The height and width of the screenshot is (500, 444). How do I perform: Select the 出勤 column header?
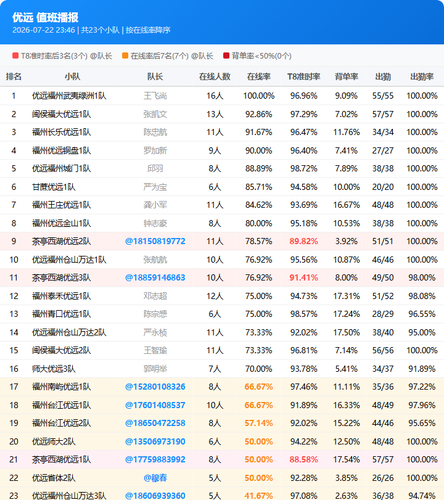383,77
